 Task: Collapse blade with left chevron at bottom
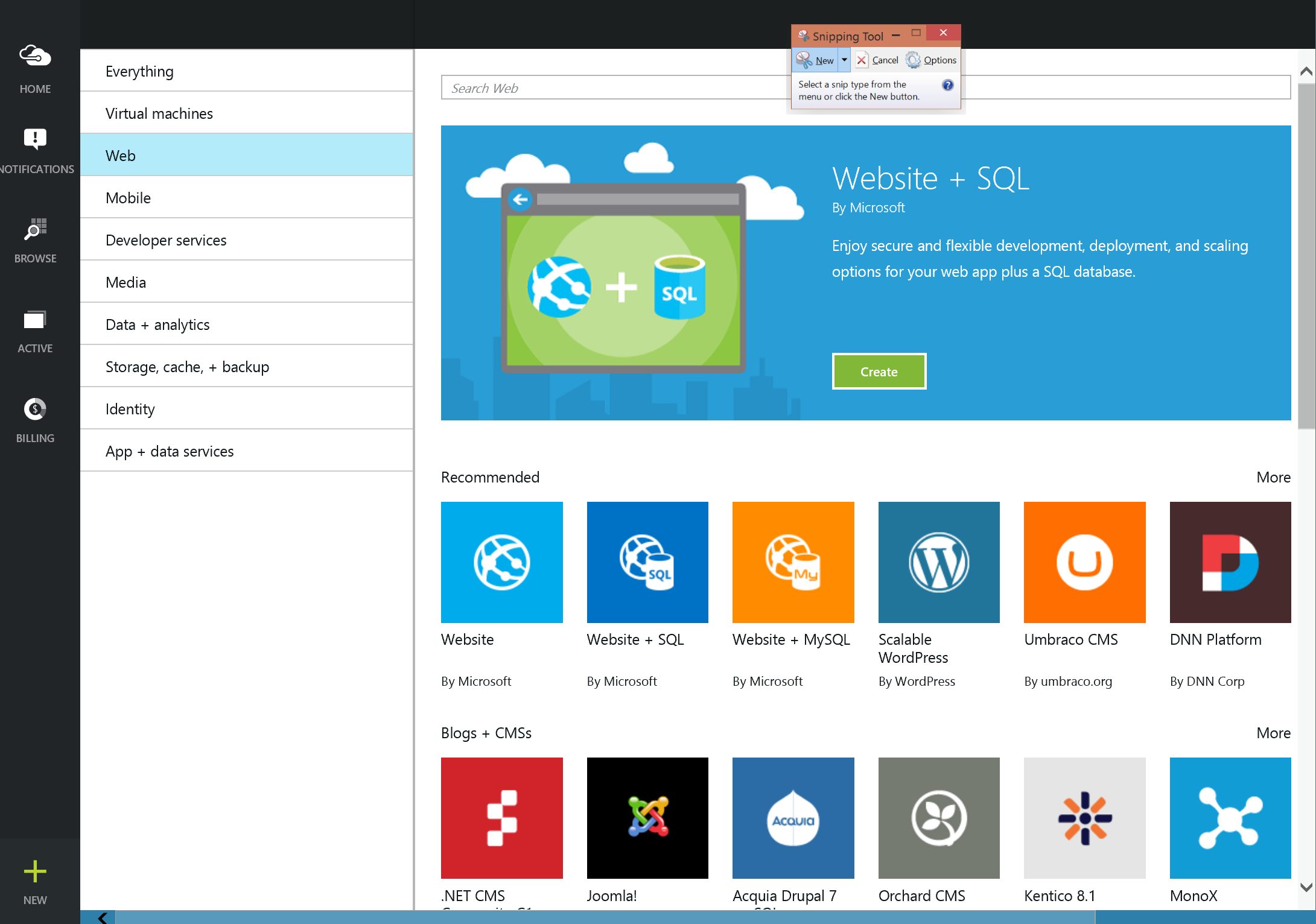pyautogui.click(x=102, y=917)
